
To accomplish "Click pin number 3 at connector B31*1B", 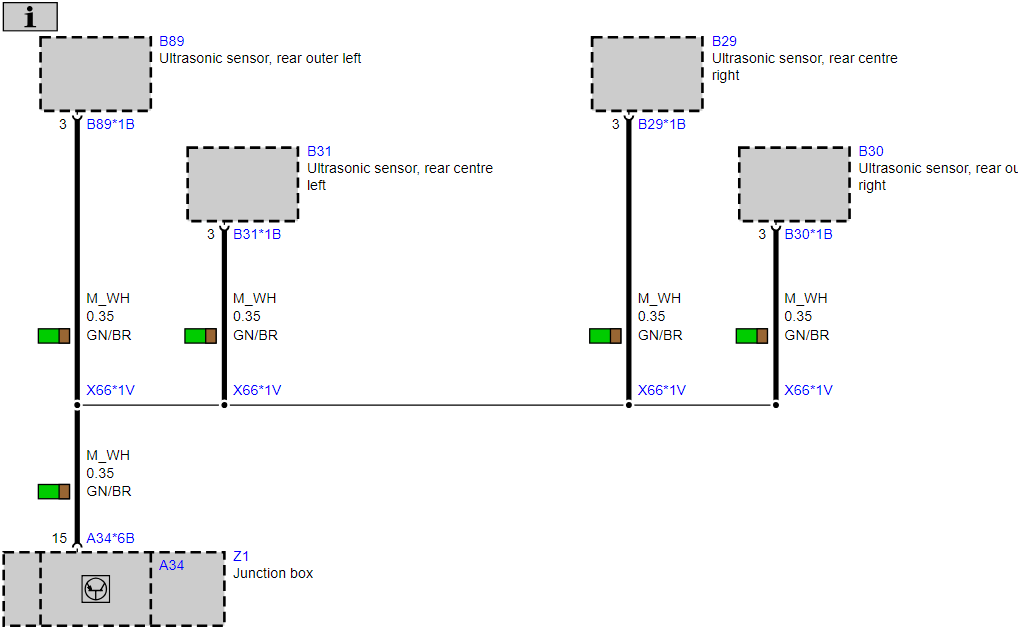I will coord(210,234).
